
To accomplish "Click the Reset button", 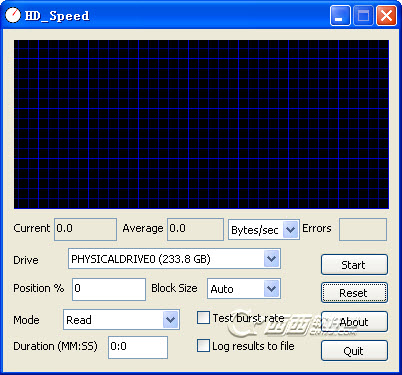I will [x=354, y=293].
